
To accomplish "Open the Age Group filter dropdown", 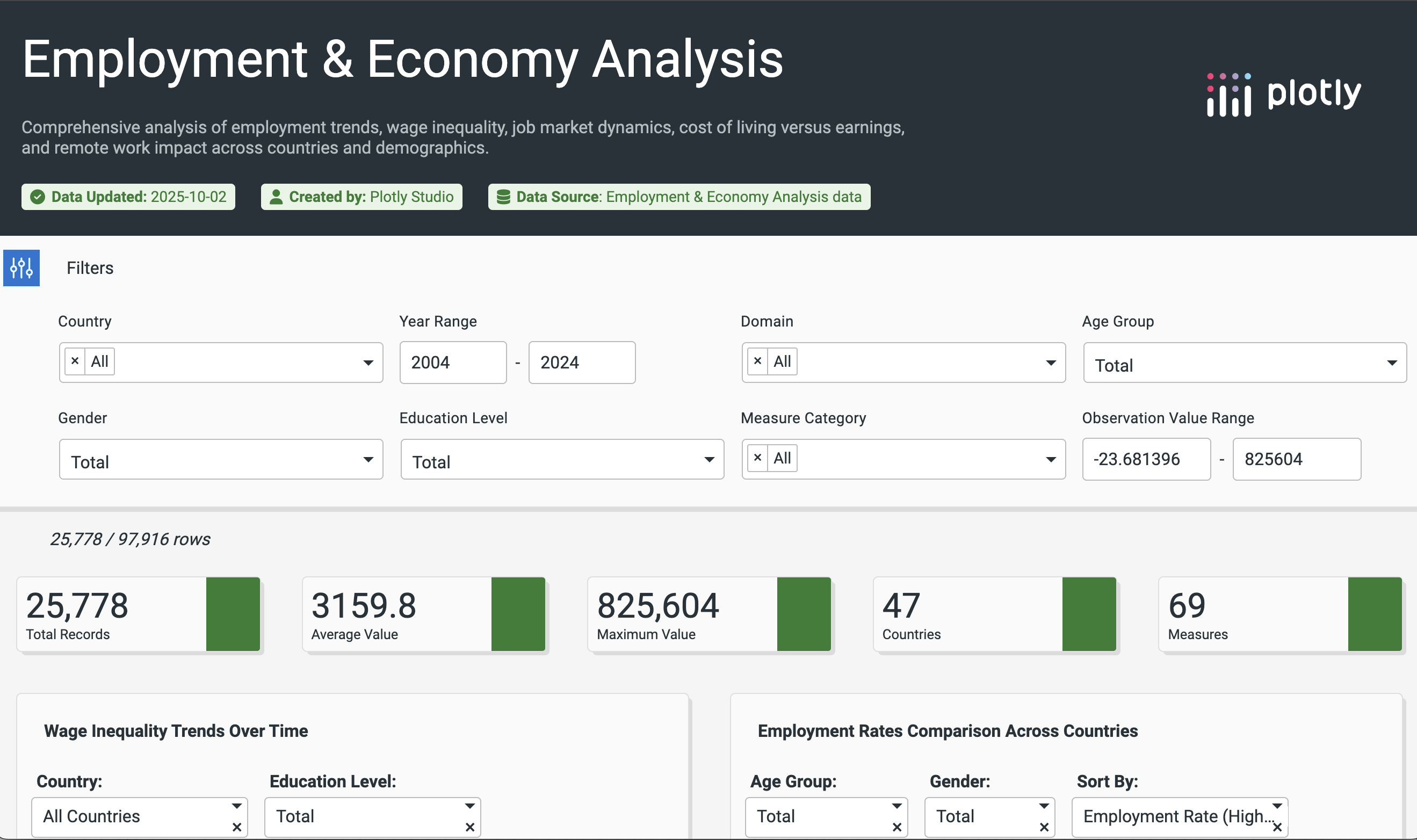I will 1245,363.
